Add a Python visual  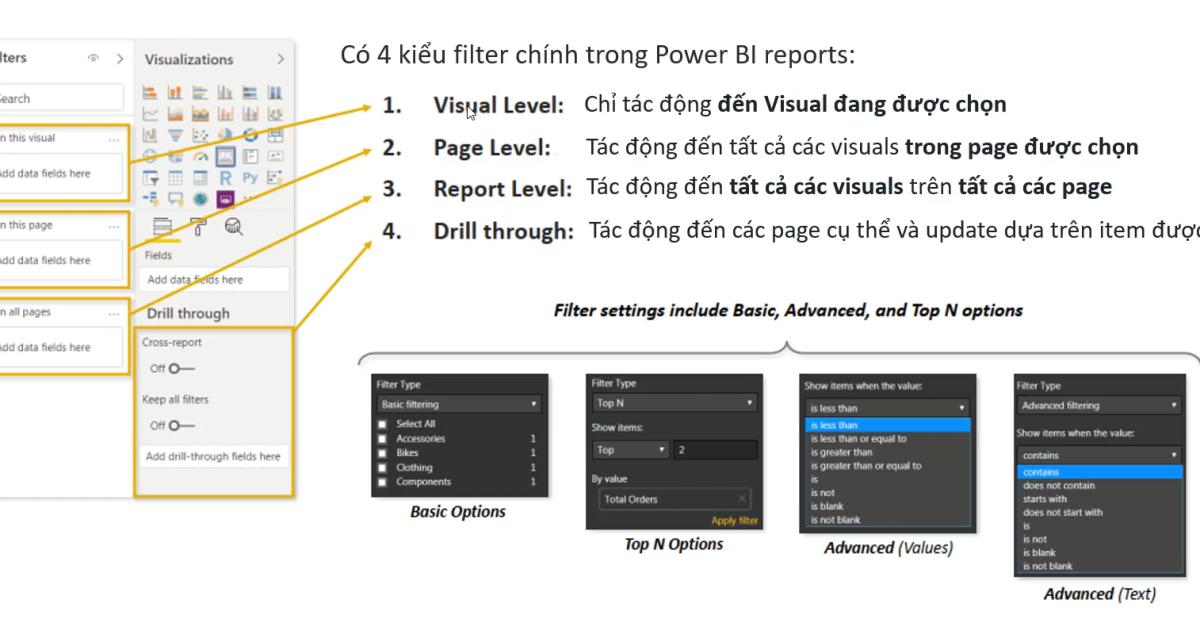pos(250,177)
